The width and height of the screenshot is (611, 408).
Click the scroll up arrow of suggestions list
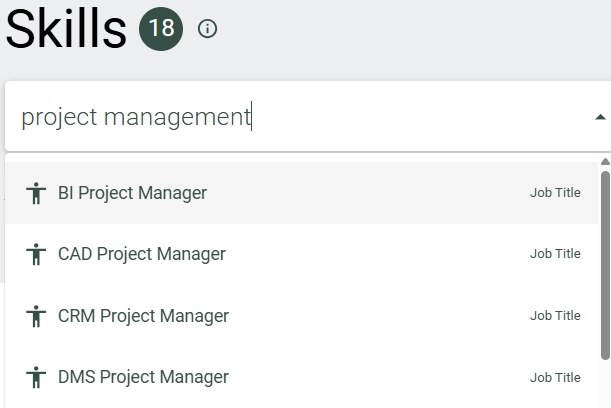(x=605, y=161)
